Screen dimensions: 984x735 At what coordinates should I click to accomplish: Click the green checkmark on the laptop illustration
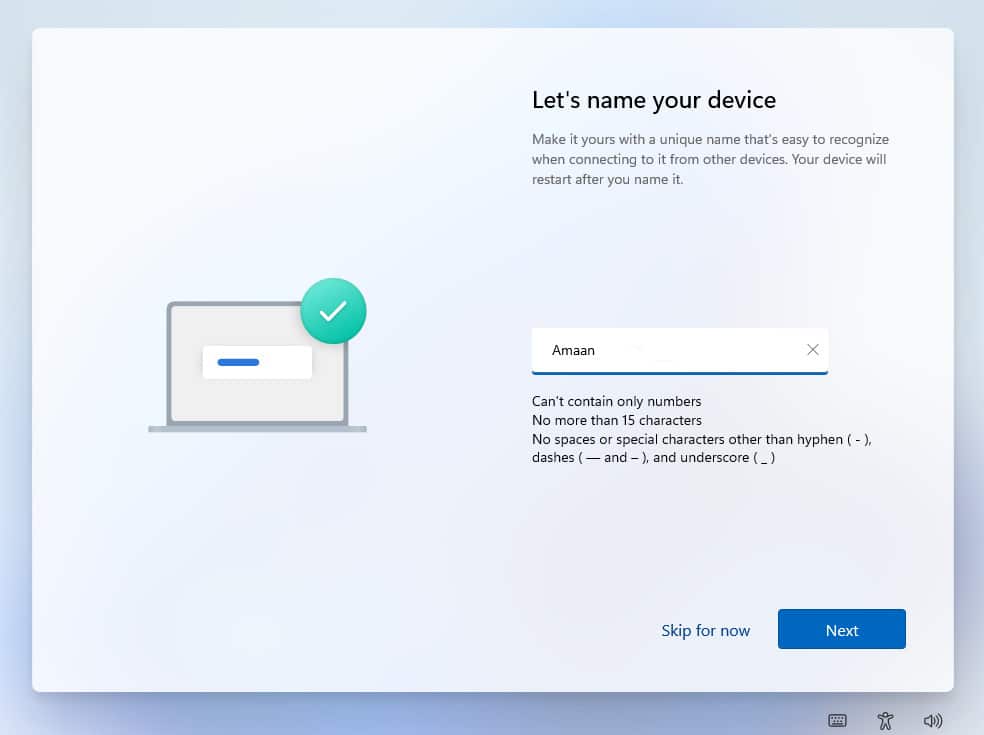pyautogui.click(x=333, y=311)
